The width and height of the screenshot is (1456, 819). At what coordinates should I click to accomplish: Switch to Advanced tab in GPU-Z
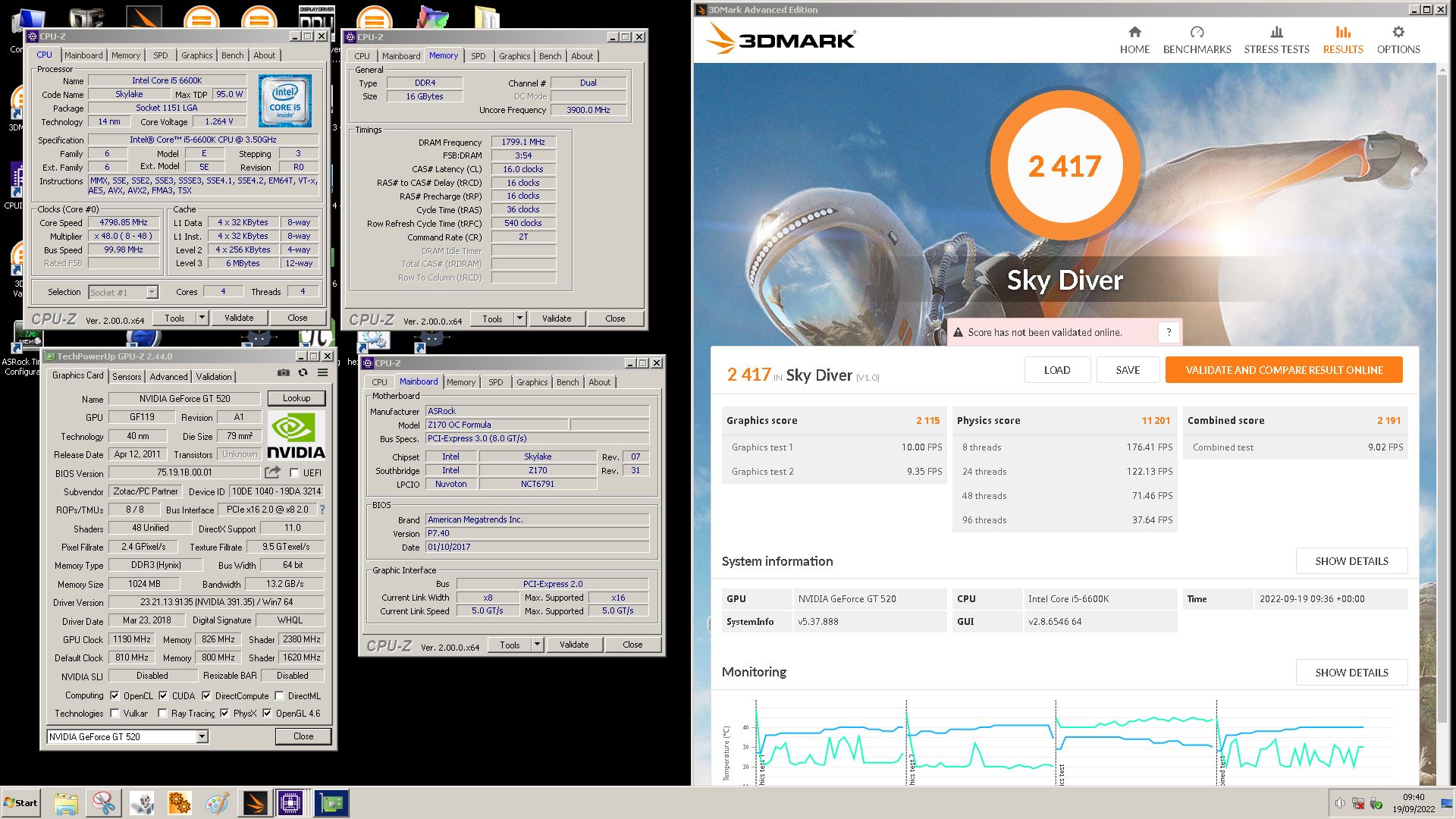click(x=168, y=376)
